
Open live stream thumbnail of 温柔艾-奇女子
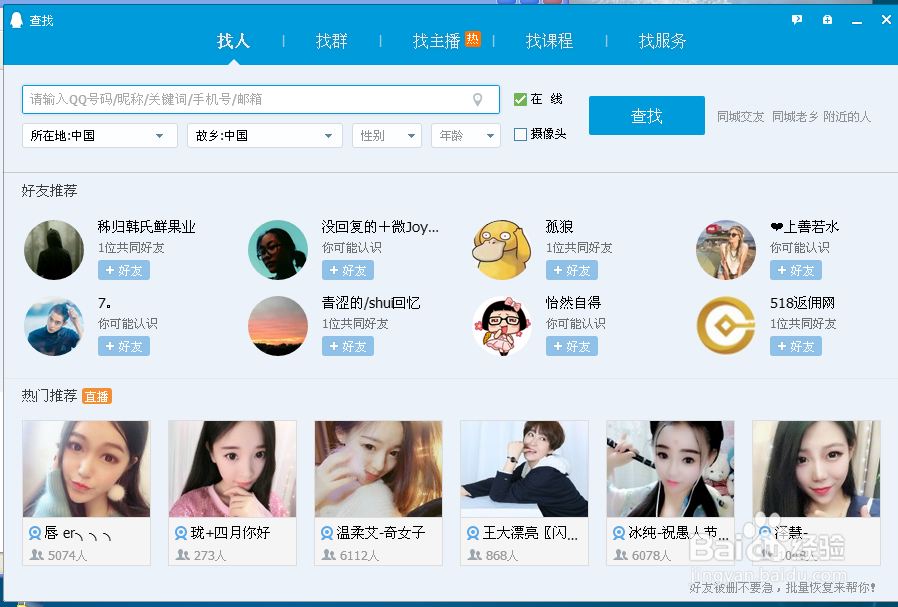coord(379,469)
